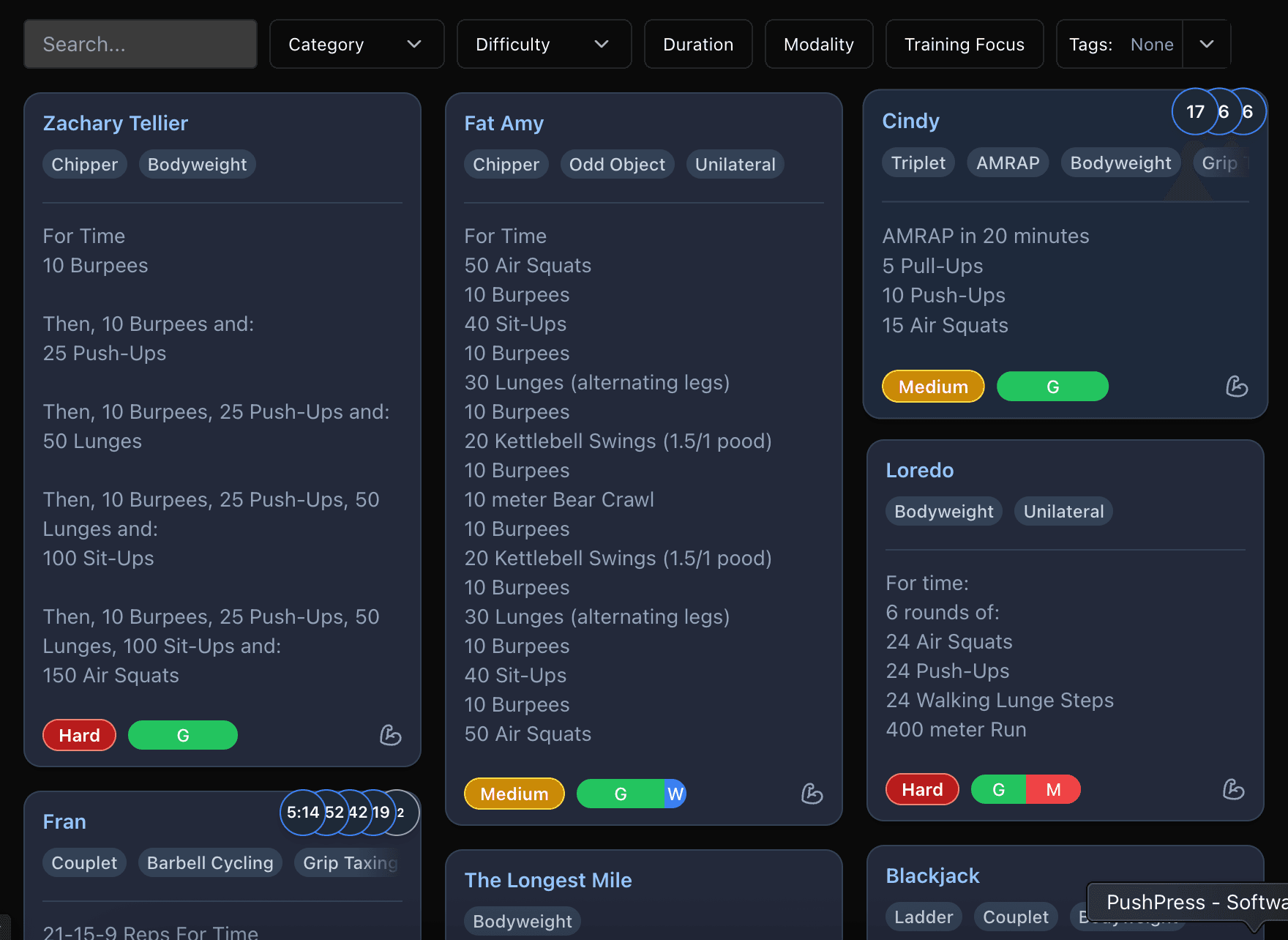
Task: Toggle the W scaling pill on Fat Amy
Action: tap(675, 794)
